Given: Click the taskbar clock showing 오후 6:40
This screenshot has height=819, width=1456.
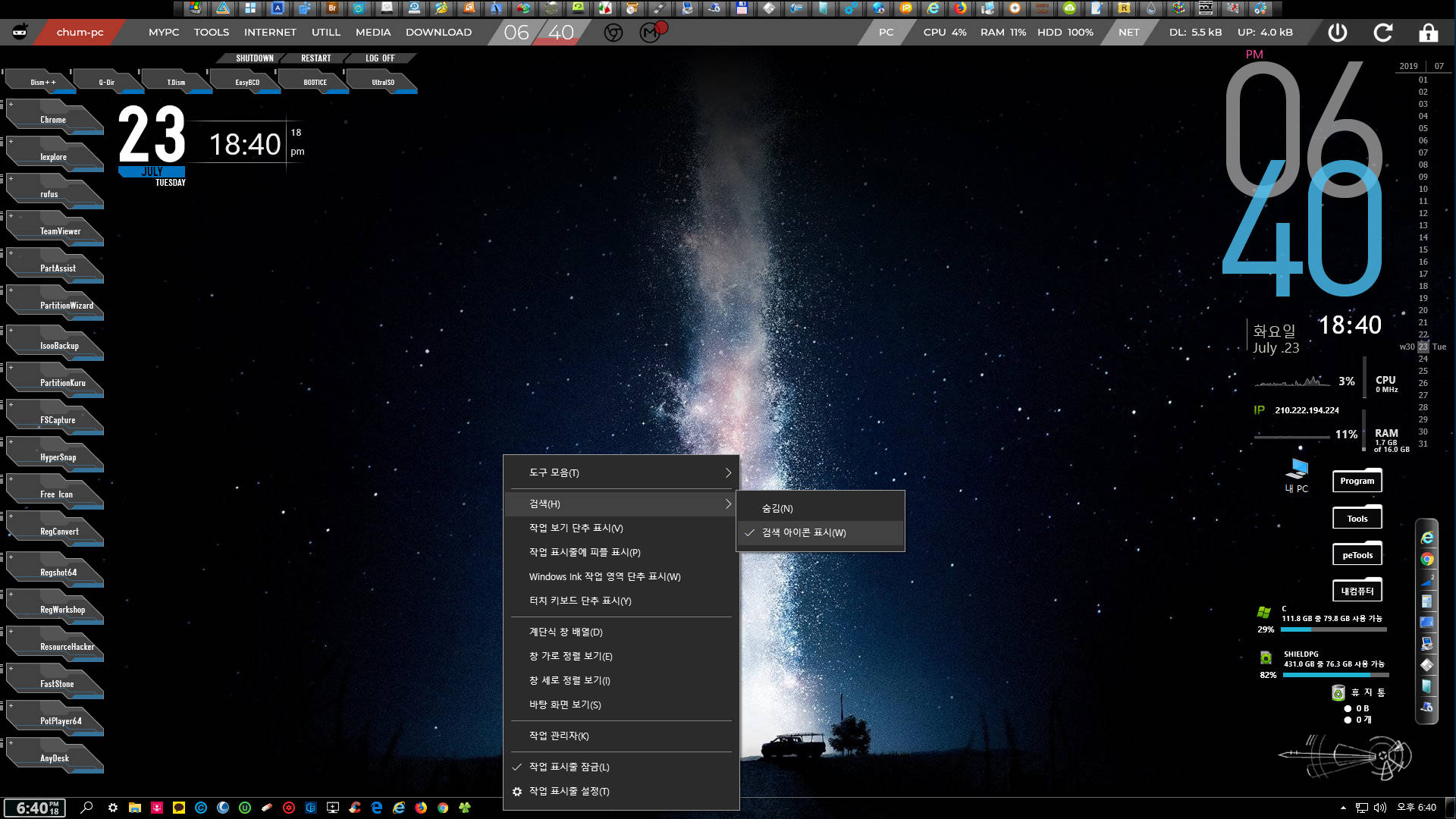Looking at the screenshot, I should coord(1416,808).
